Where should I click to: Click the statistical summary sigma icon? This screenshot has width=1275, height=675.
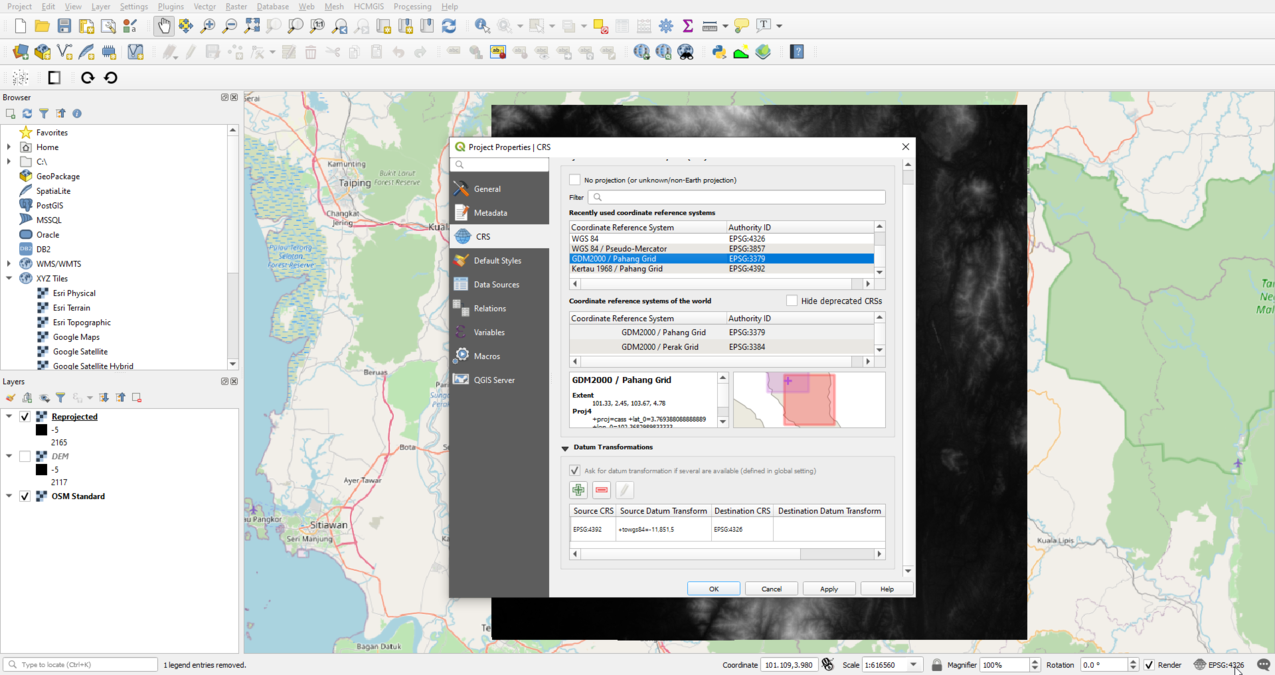pos(687,25)
